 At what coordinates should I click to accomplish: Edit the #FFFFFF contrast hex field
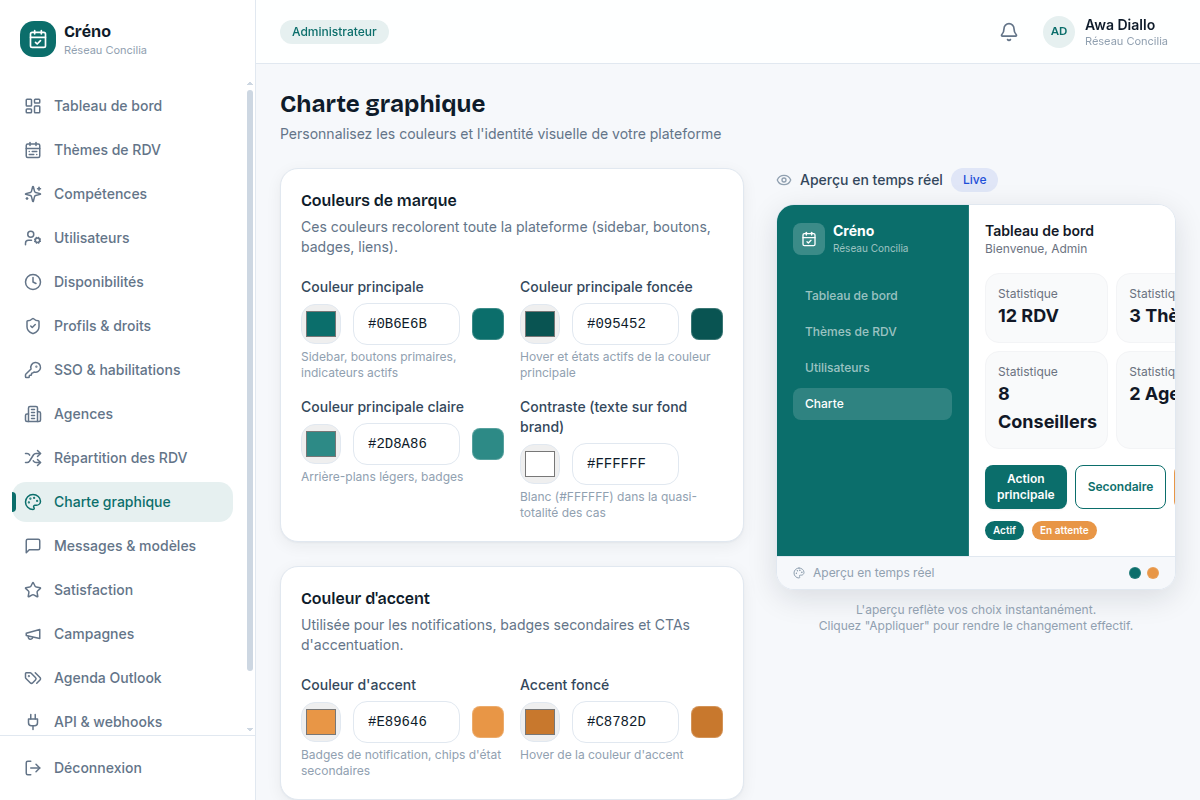pos(625,464)
